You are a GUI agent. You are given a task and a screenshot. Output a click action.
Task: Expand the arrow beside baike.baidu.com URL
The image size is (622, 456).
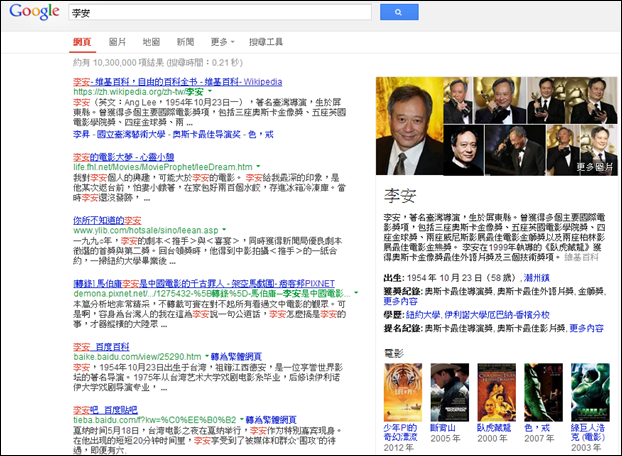point(207,356)
